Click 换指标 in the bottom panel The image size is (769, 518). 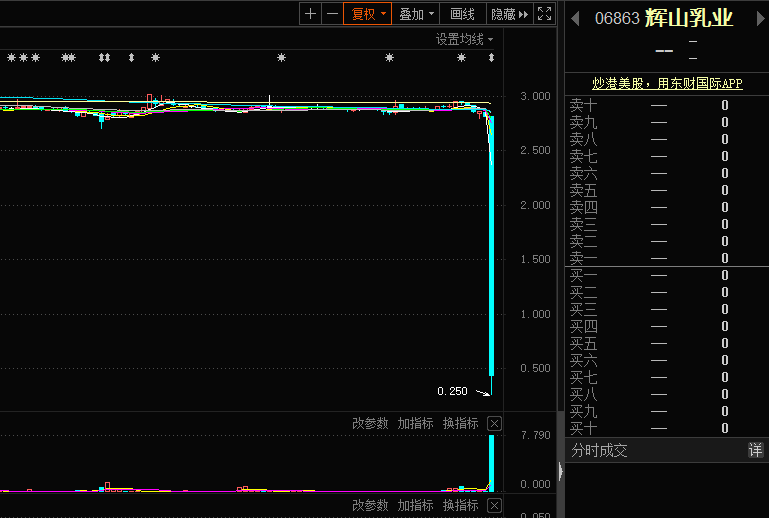[x=461, y=506]
